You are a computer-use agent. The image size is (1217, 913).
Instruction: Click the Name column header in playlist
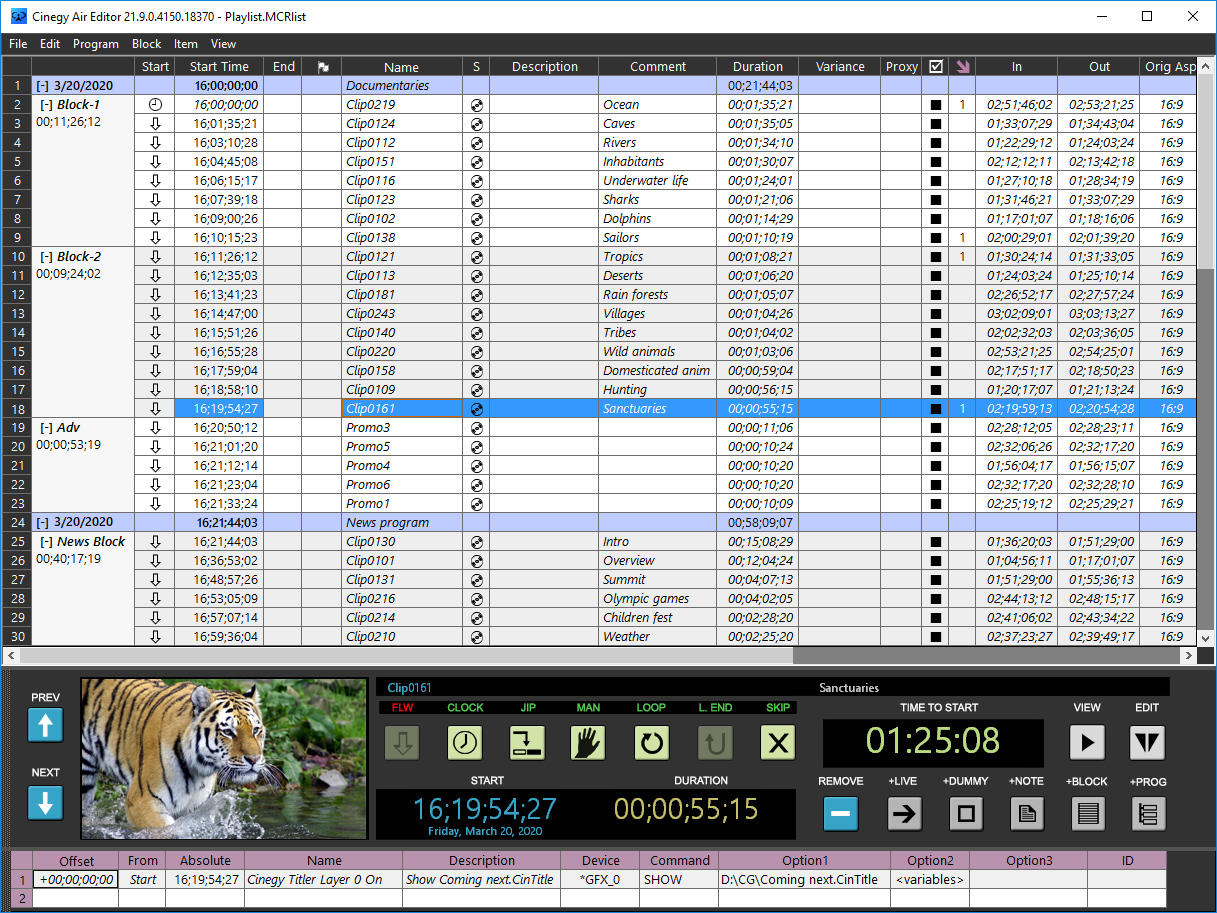pyautogui.click(x=402, y=67)
